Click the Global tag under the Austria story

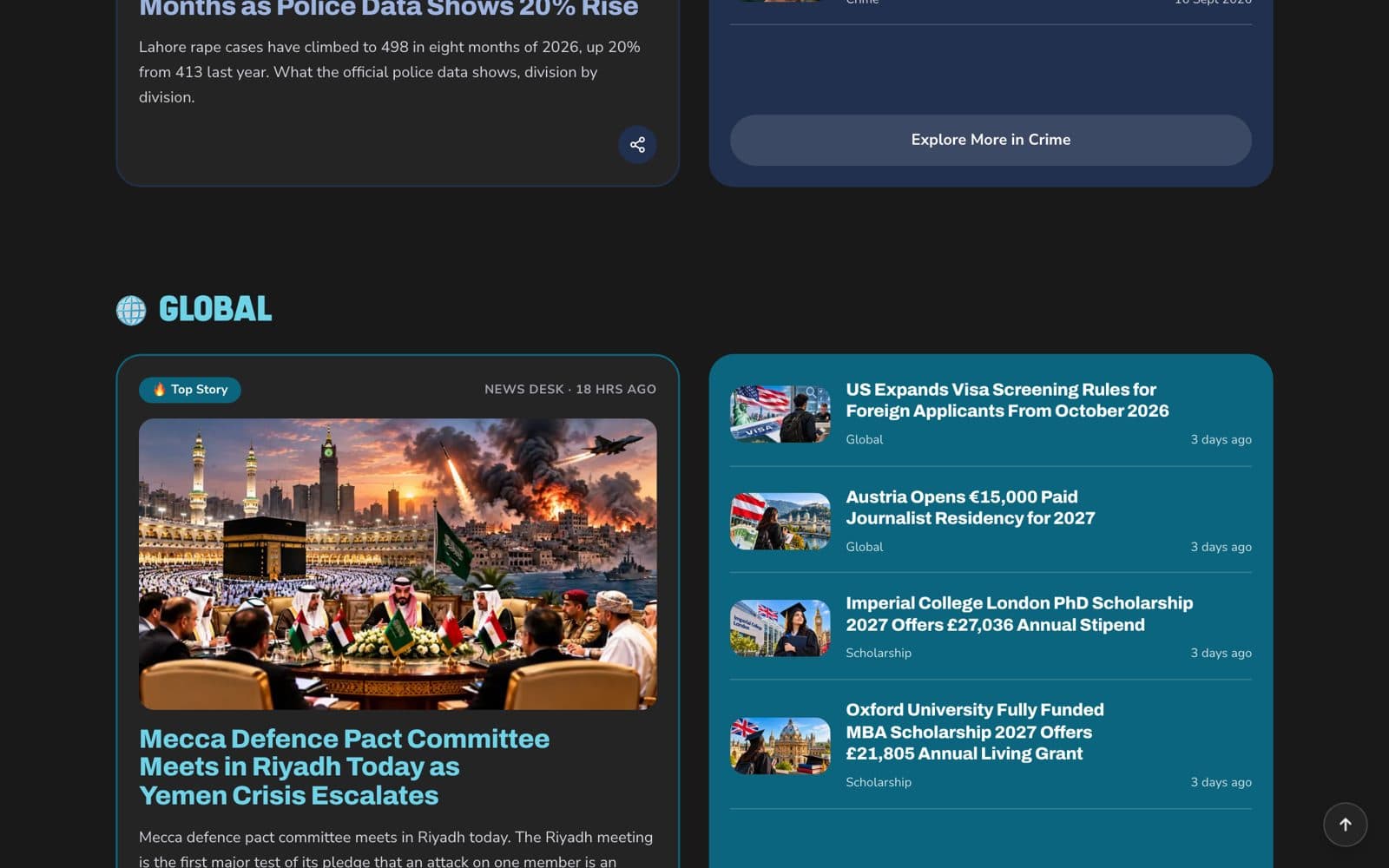865,547
